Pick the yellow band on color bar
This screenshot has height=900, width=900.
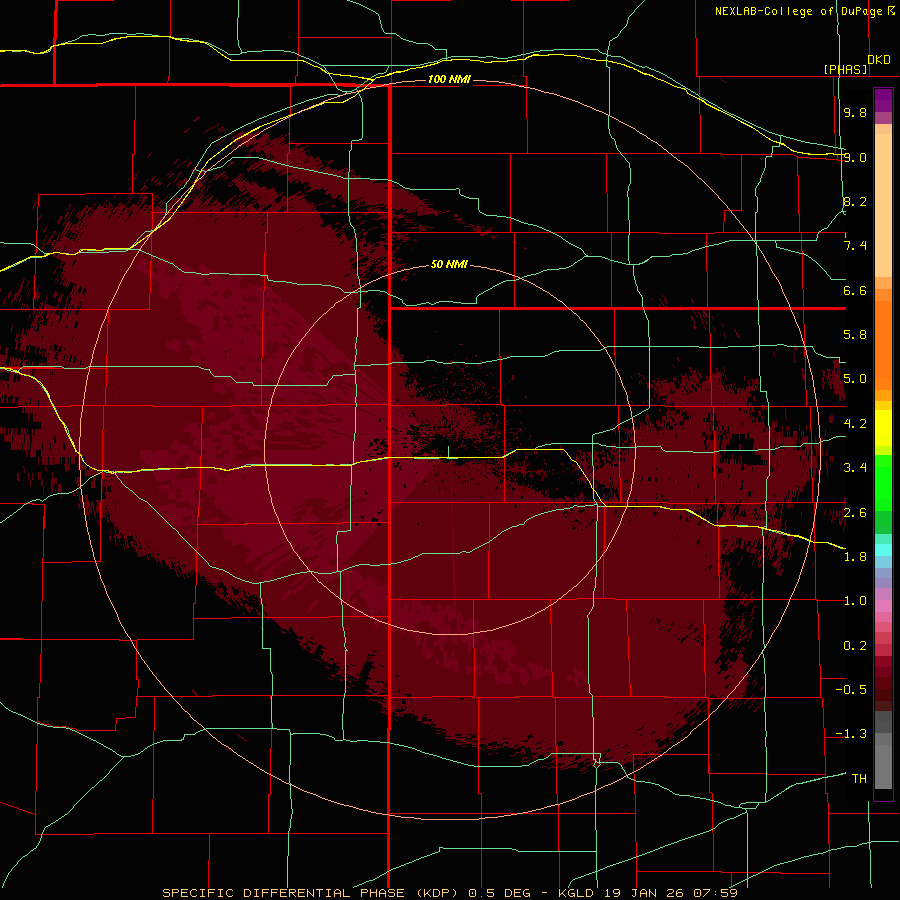[883, 428]
